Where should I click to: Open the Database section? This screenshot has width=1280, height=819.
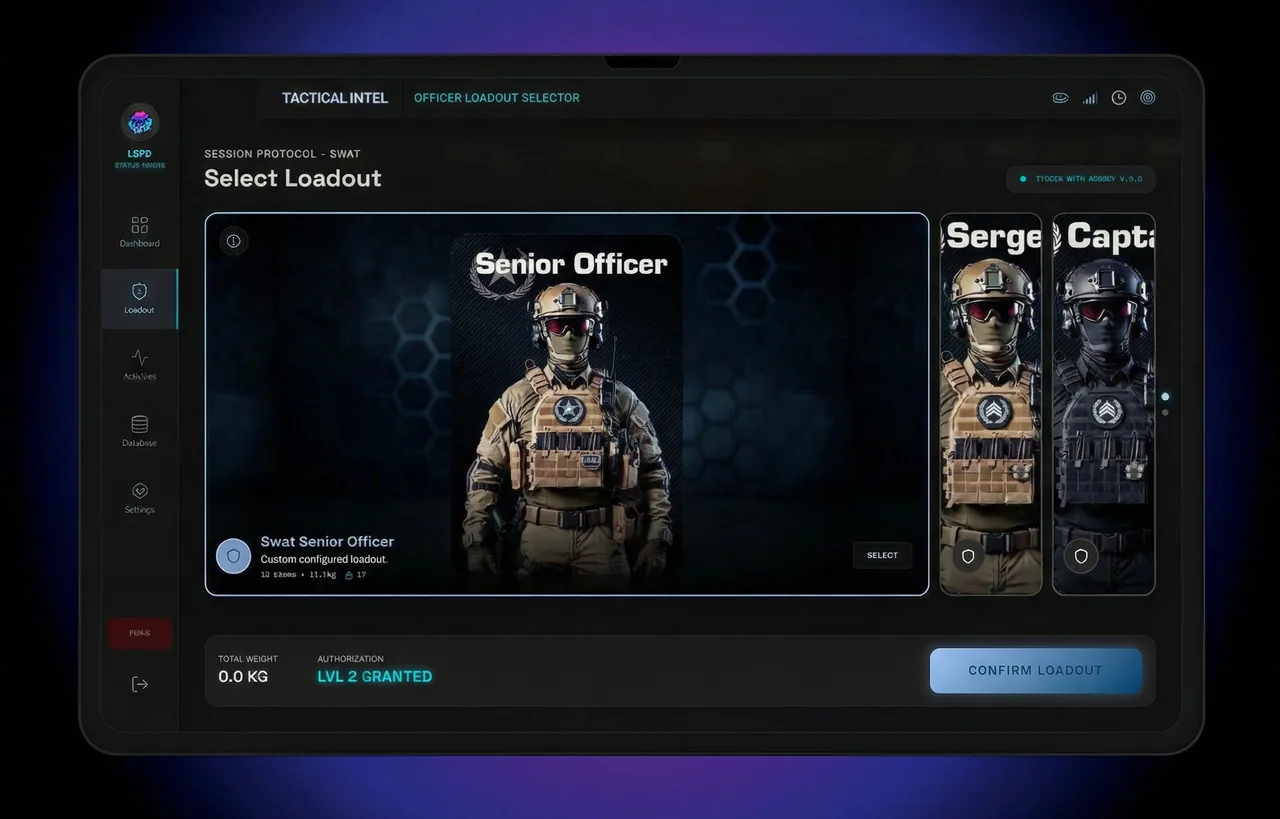click(140, 430)
